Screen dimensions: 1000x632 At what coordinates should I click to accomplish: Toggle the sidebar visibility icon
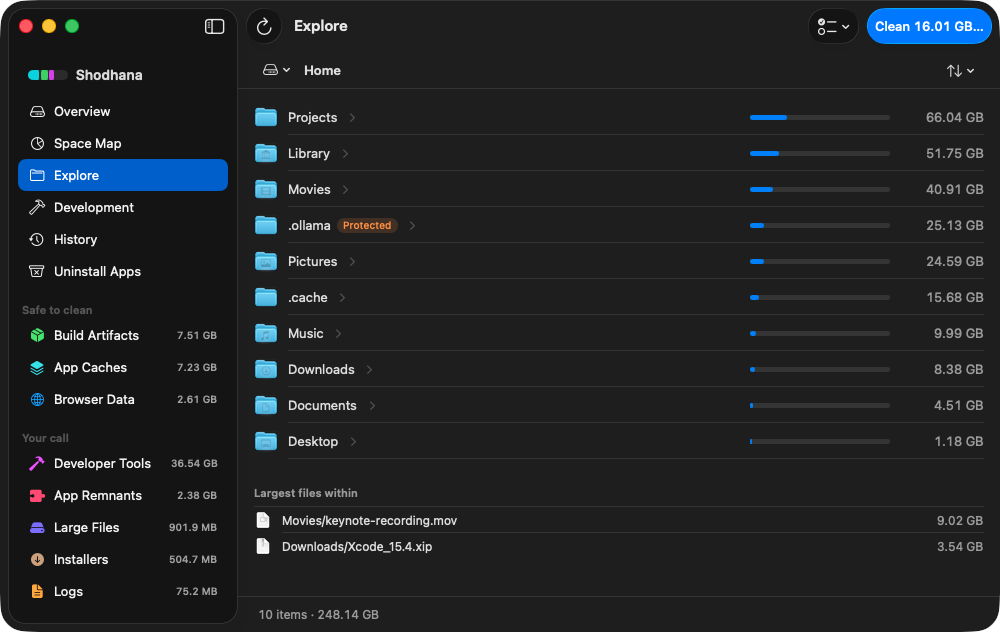point(214,26)
